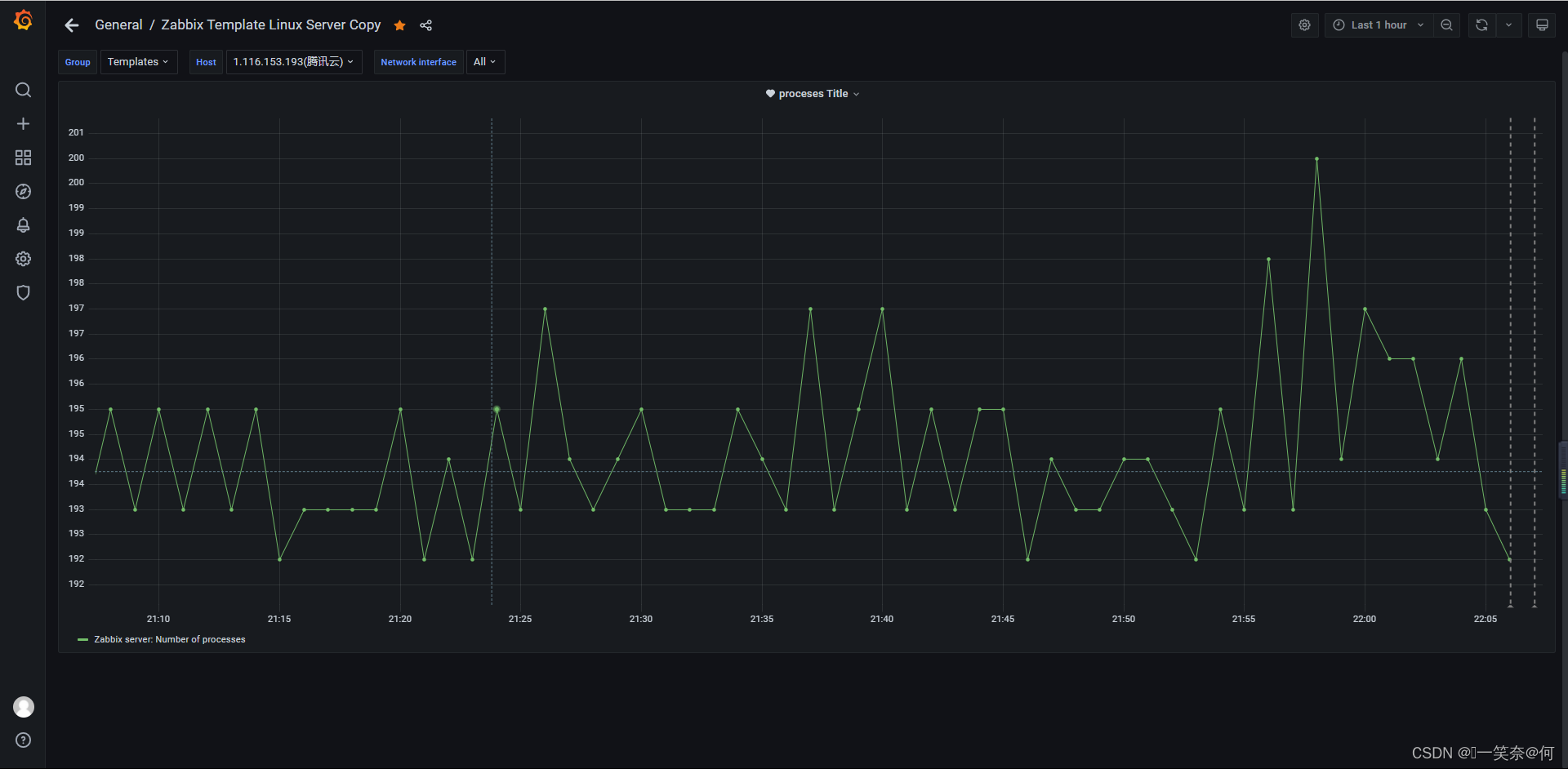
Task: Click the 22:00 time axis label
Action: point(1365,620)
